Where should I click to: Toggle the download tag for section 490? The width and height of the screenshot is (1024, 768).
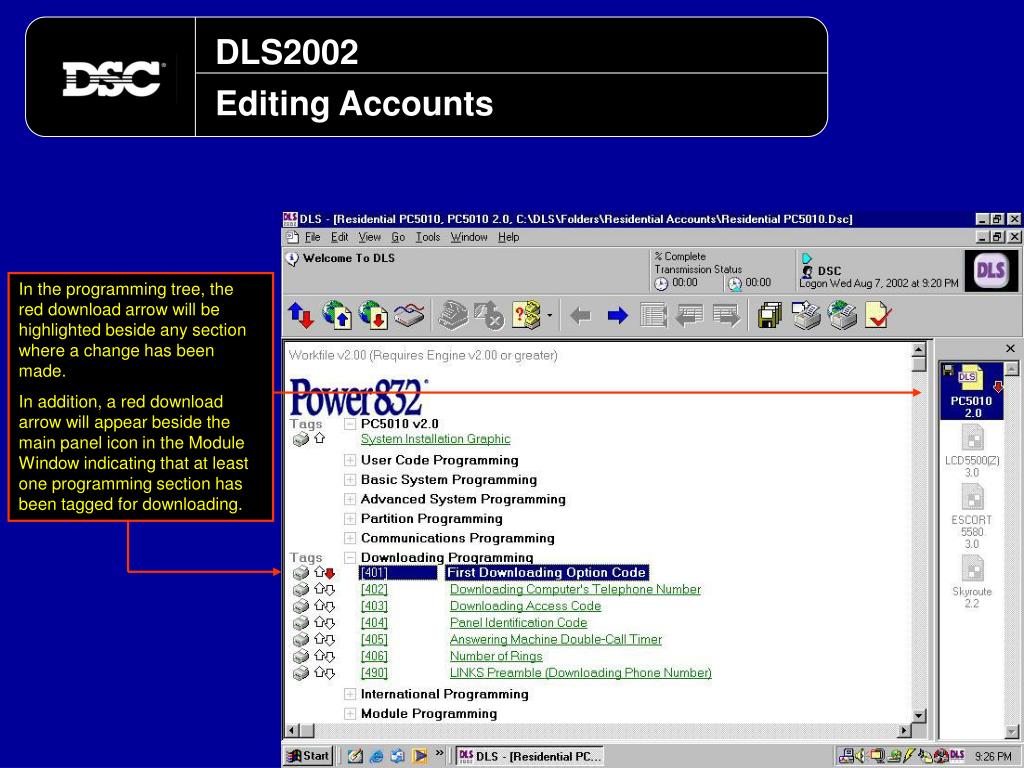(x=330, y=674)
